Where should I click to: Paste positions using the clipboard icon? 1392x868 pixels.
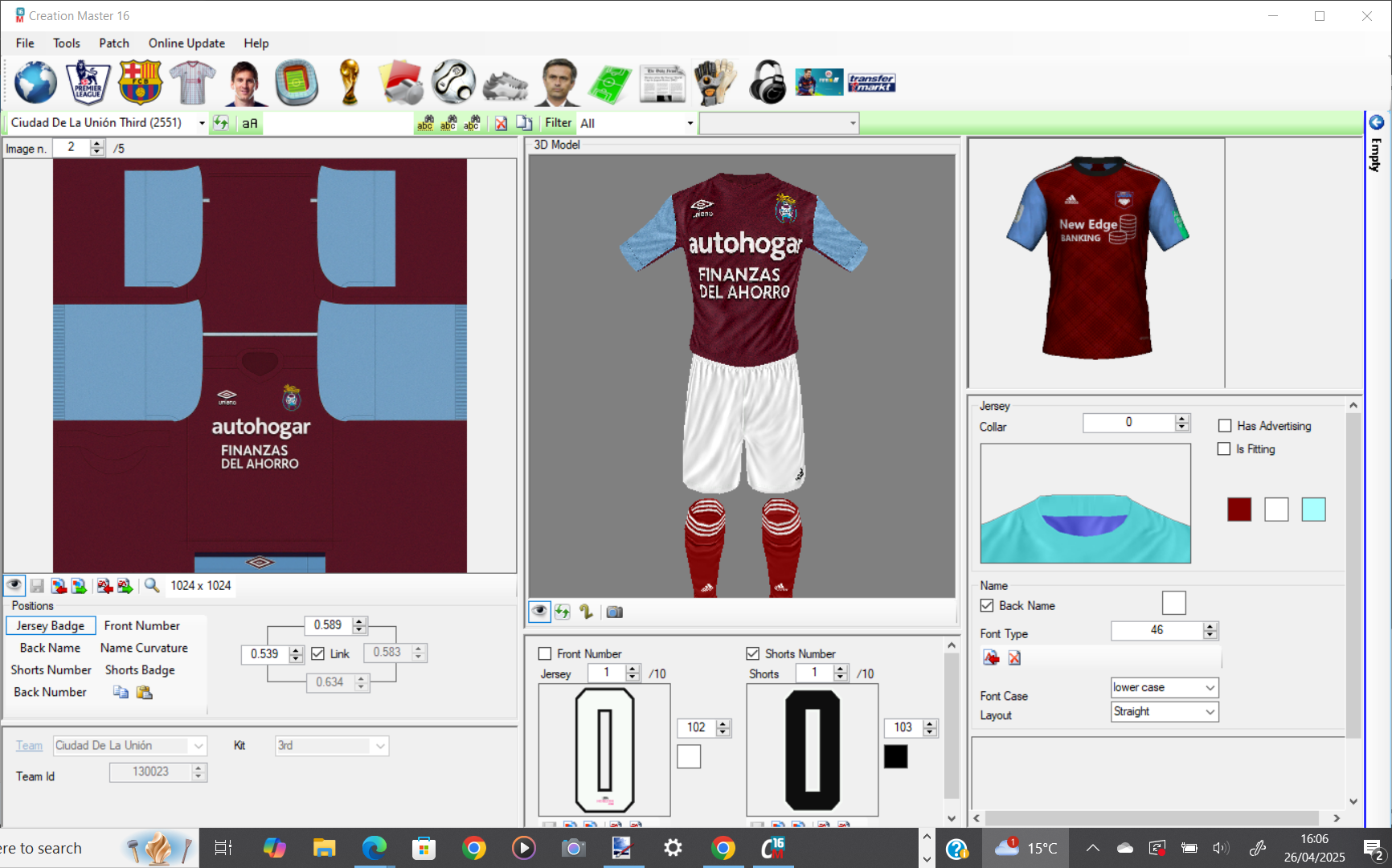coord(144,692)
